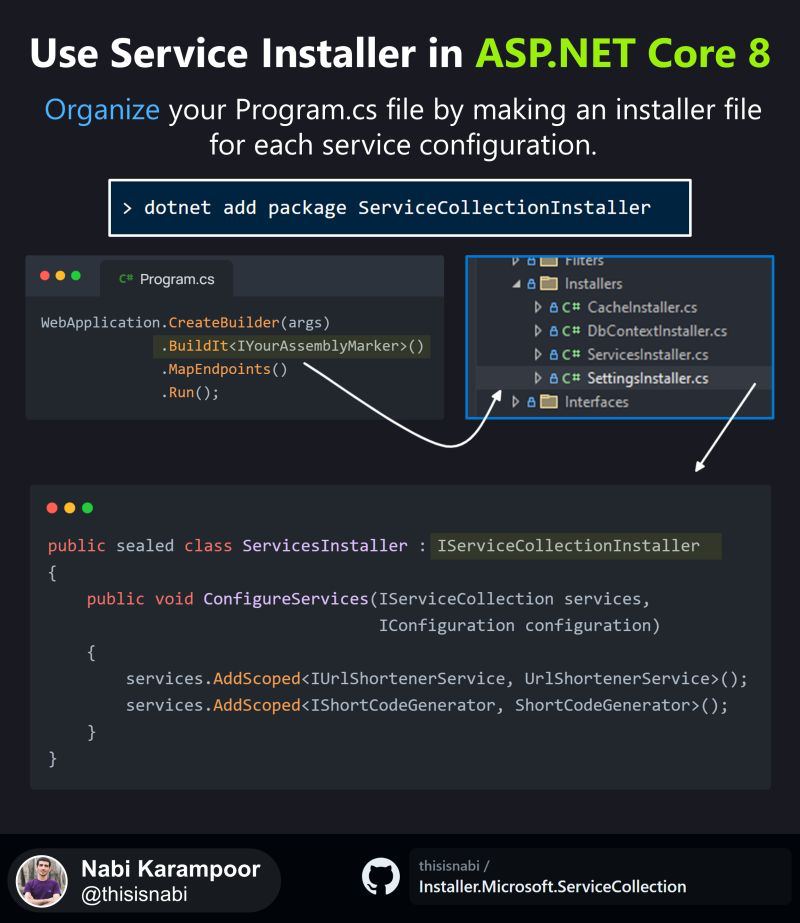Screen dimensions: 800x923
Task: Click 'IConfiguration configuration)' parameter line
Action: click(x=519, y=625)
